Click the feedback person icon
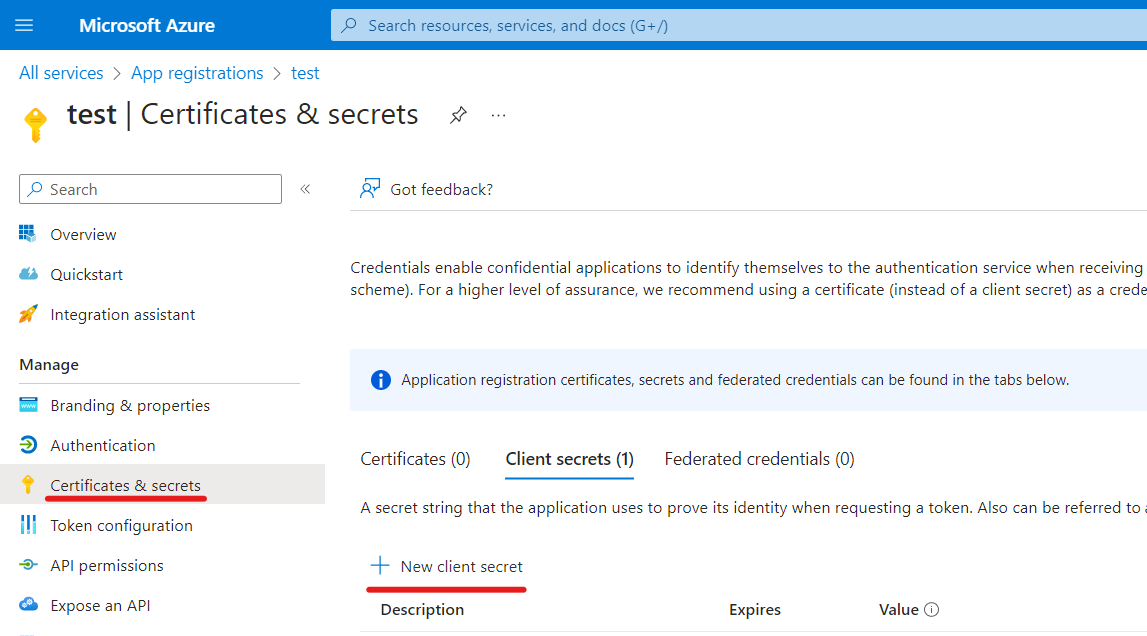Screen dimensions: 1147x636 point(370,189)
